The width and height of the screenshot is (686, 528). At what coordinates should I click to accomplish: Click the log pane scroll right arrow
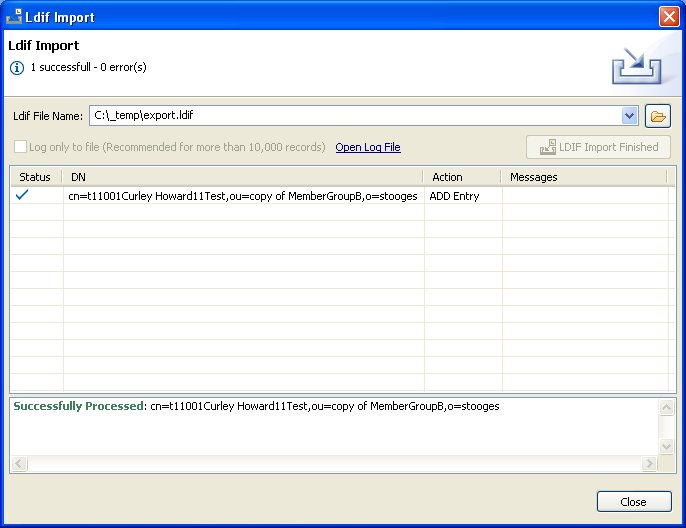649,464
